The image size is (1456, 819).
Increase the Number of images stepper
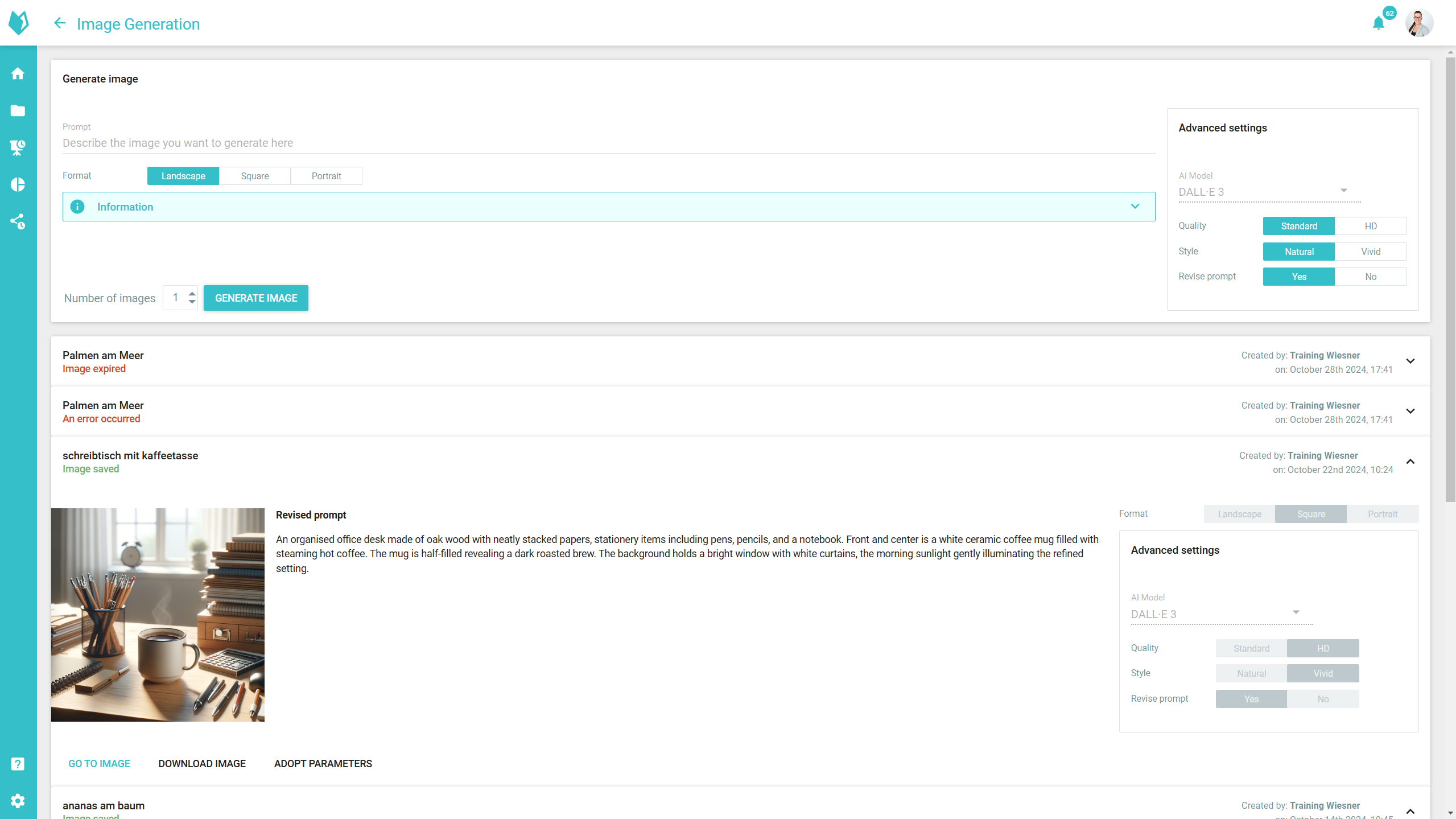(192, 294)
